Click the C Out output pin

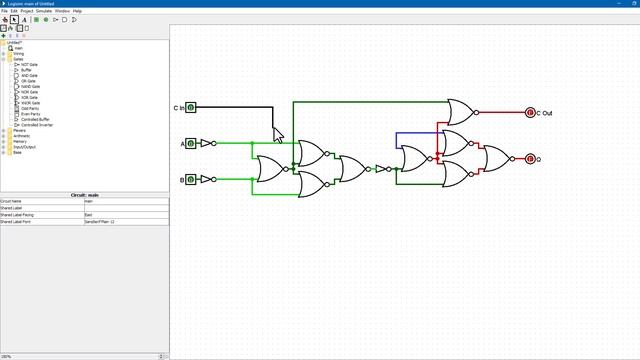pos(530,113)
